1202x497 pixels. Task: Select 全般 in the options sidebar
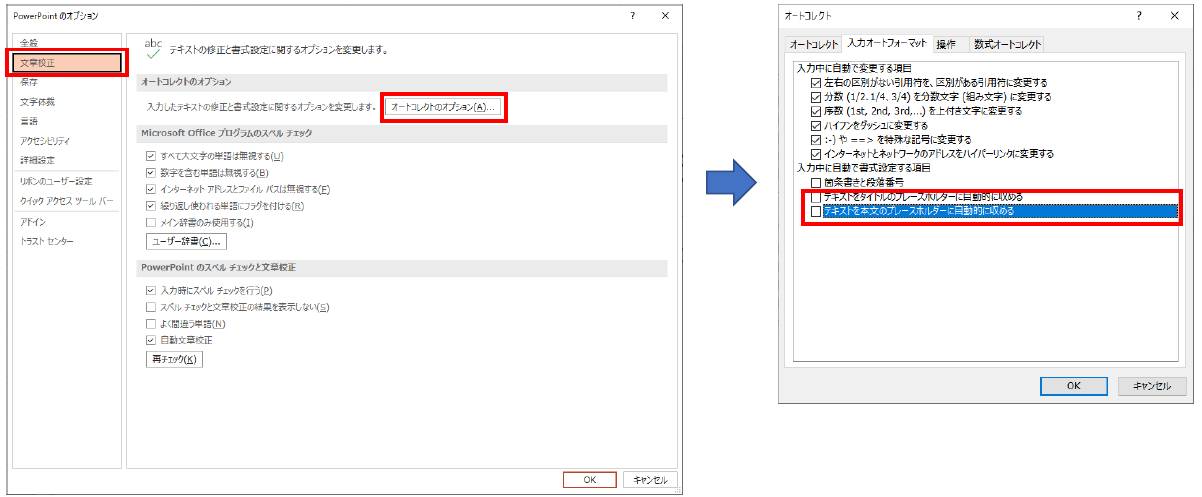pos(29,43)
